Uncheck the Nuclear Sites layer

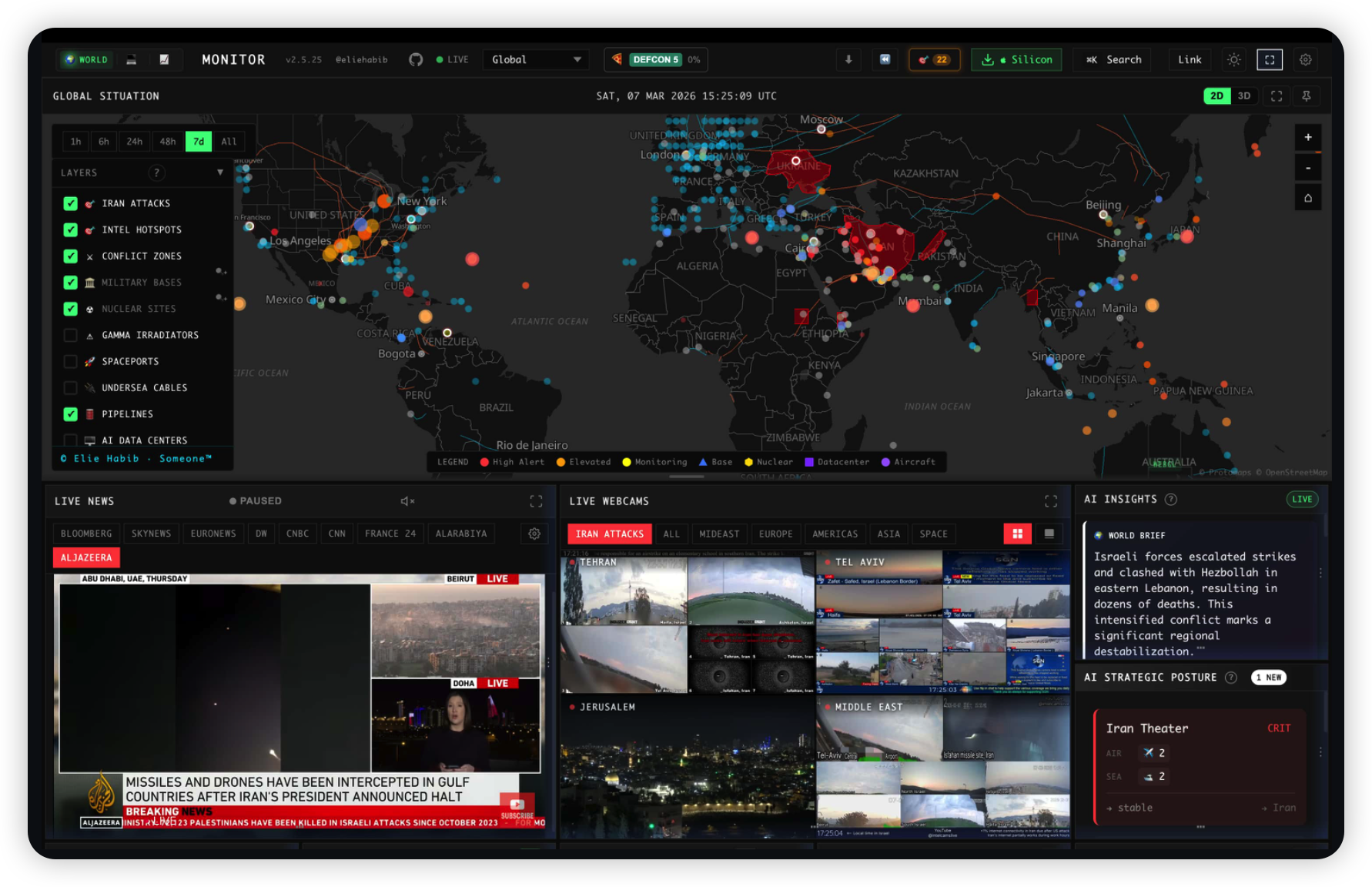click(71, 309)
